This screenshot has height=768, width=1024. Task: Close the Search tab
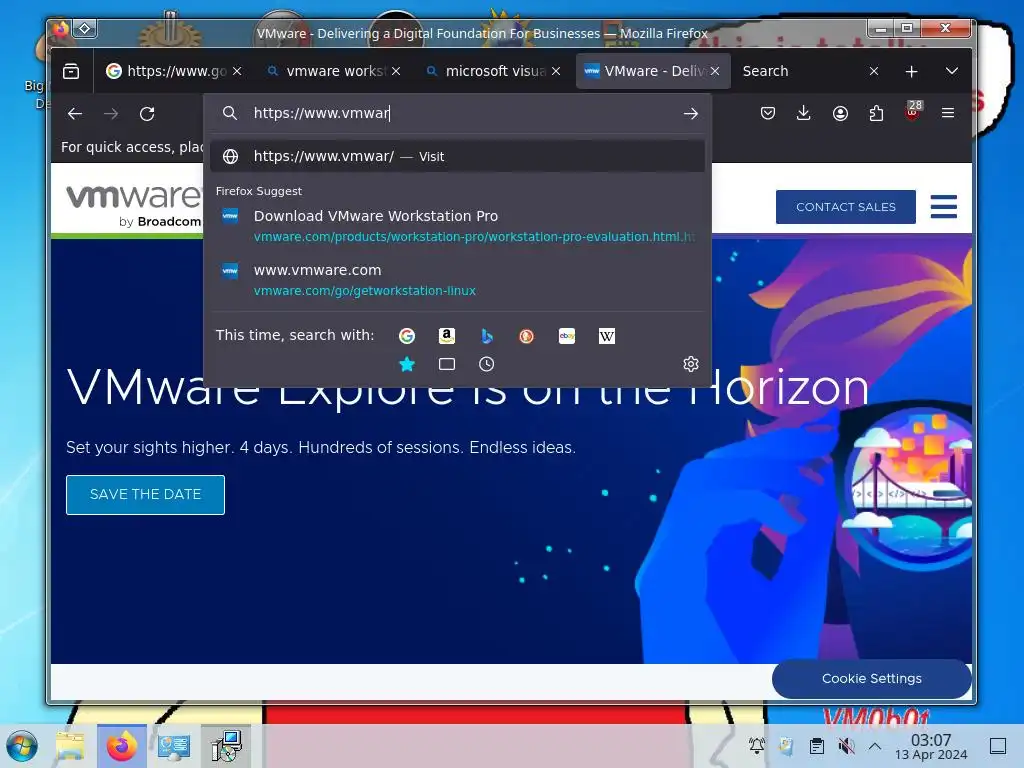coord(874,71)
